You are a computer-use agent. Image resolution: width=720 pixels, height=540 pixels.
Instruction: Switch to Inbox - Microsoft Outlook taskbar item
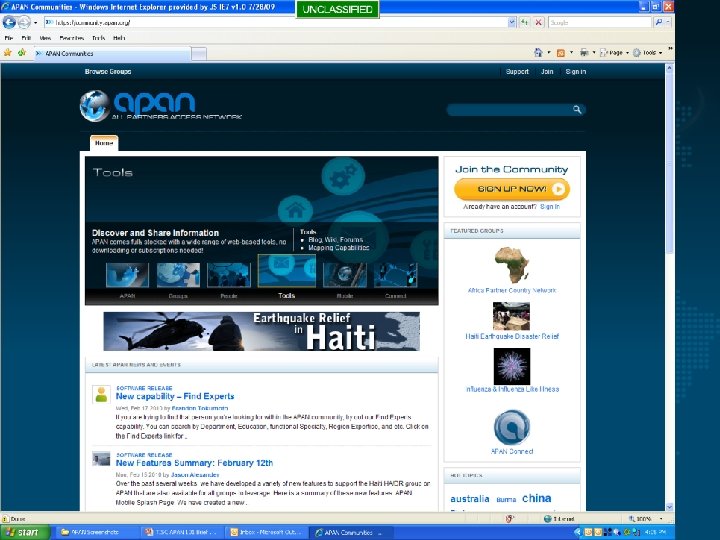266,533
